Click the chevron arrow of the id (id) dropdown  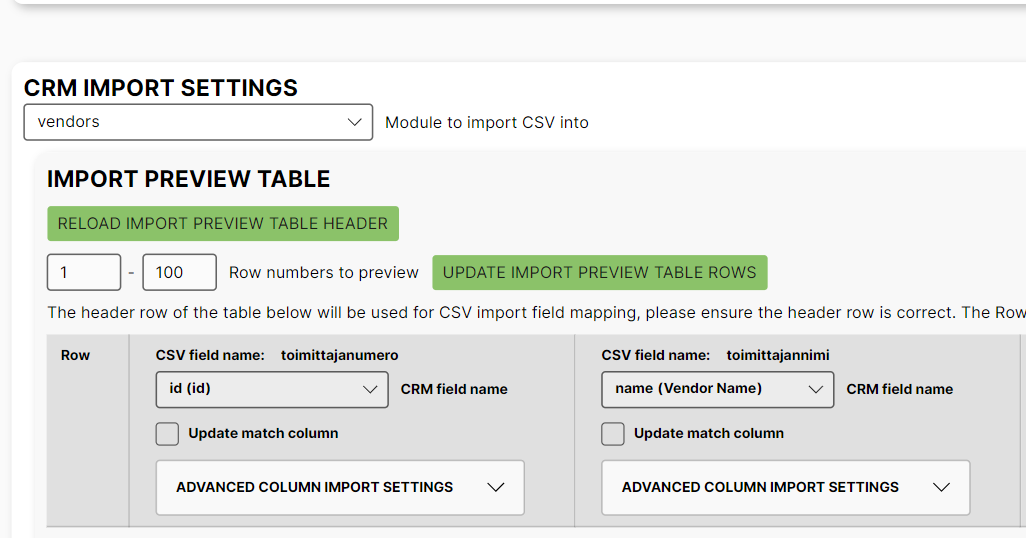click(369, 389)
